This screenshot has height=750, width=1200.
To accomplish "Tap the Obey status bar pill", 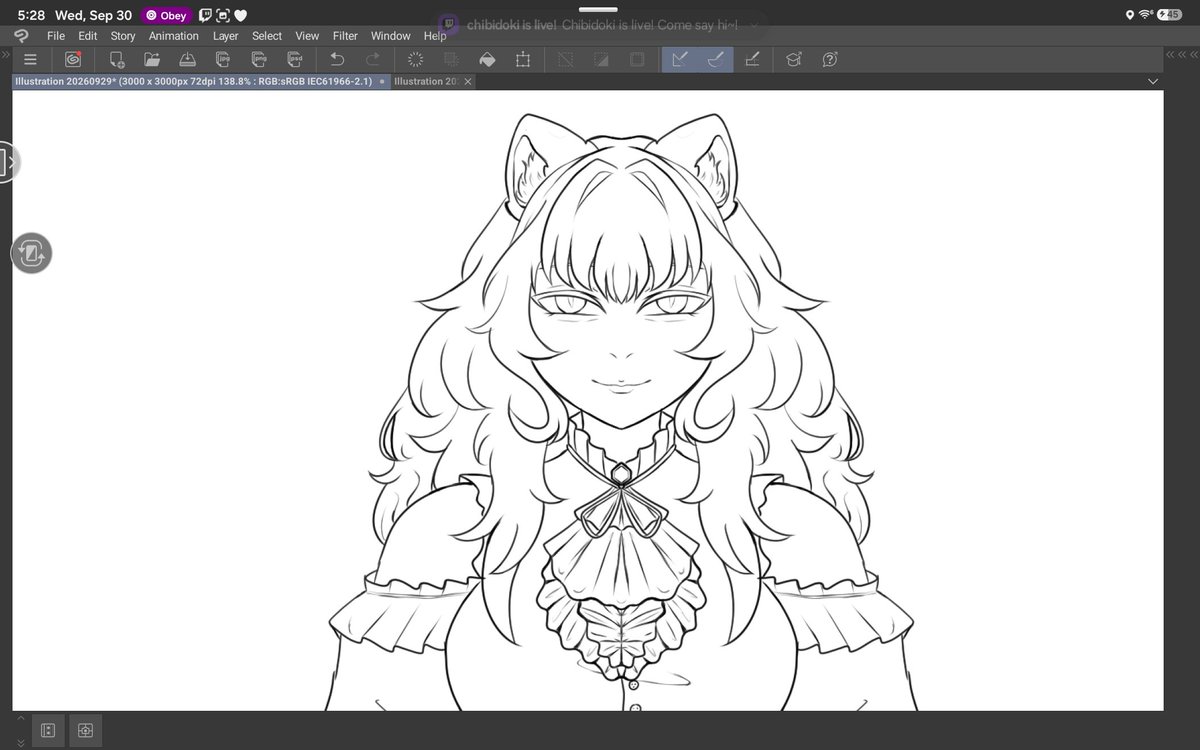I will pos(166,15).
